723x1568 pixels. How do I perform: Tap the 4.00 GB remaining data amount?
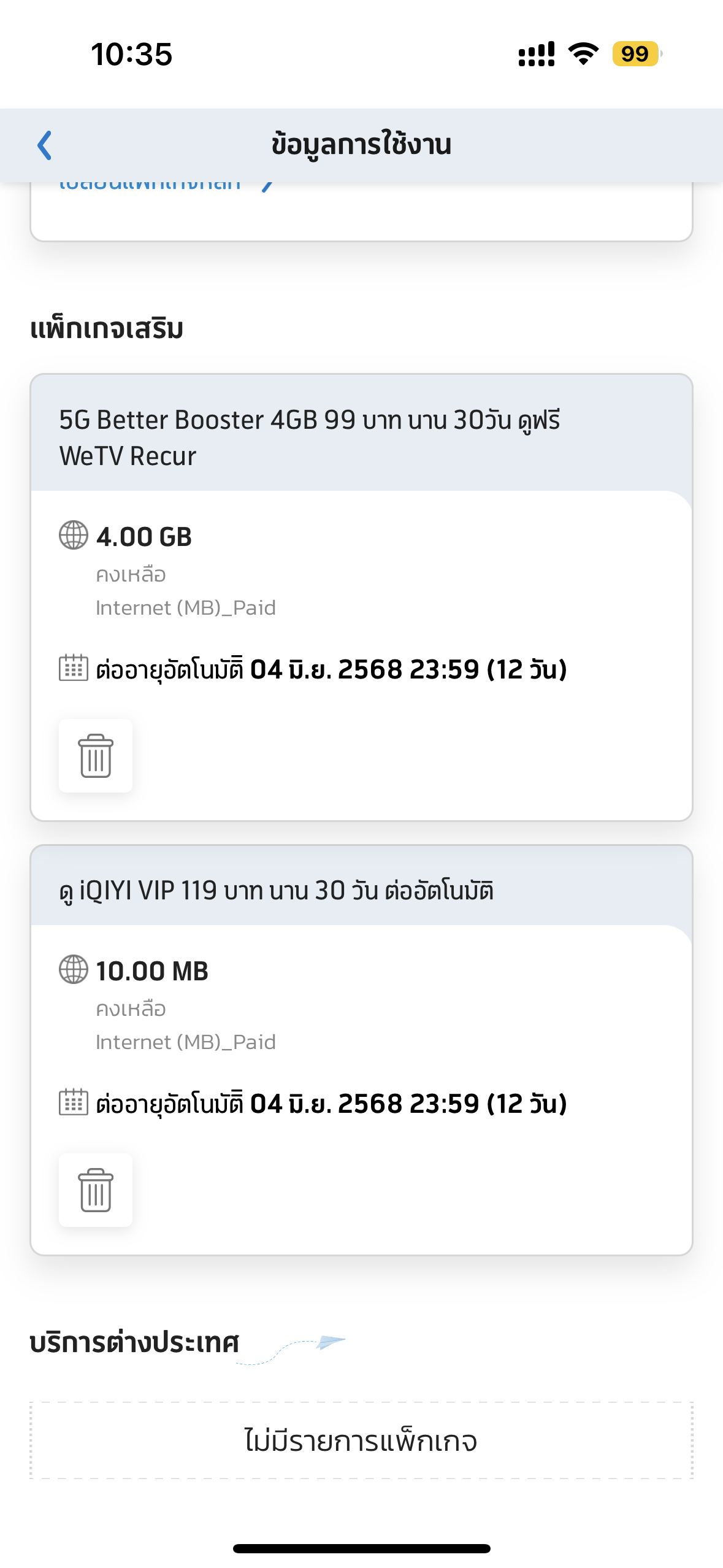(144, 537)
